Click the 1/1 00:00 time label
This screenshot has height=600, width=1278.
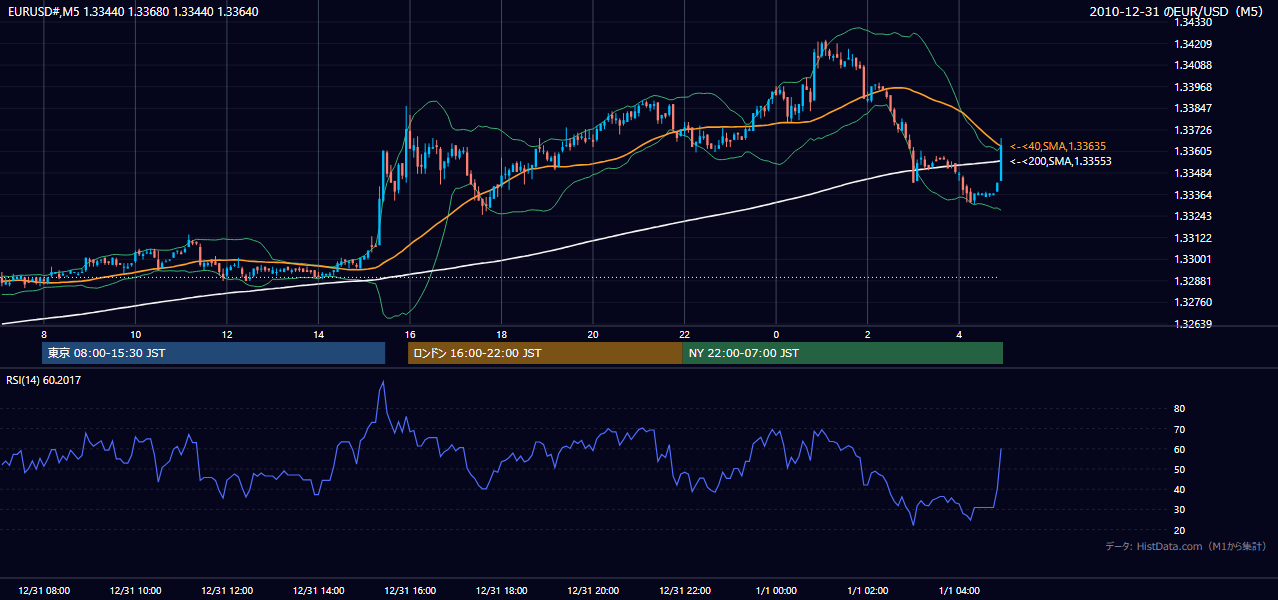point(776,591)
